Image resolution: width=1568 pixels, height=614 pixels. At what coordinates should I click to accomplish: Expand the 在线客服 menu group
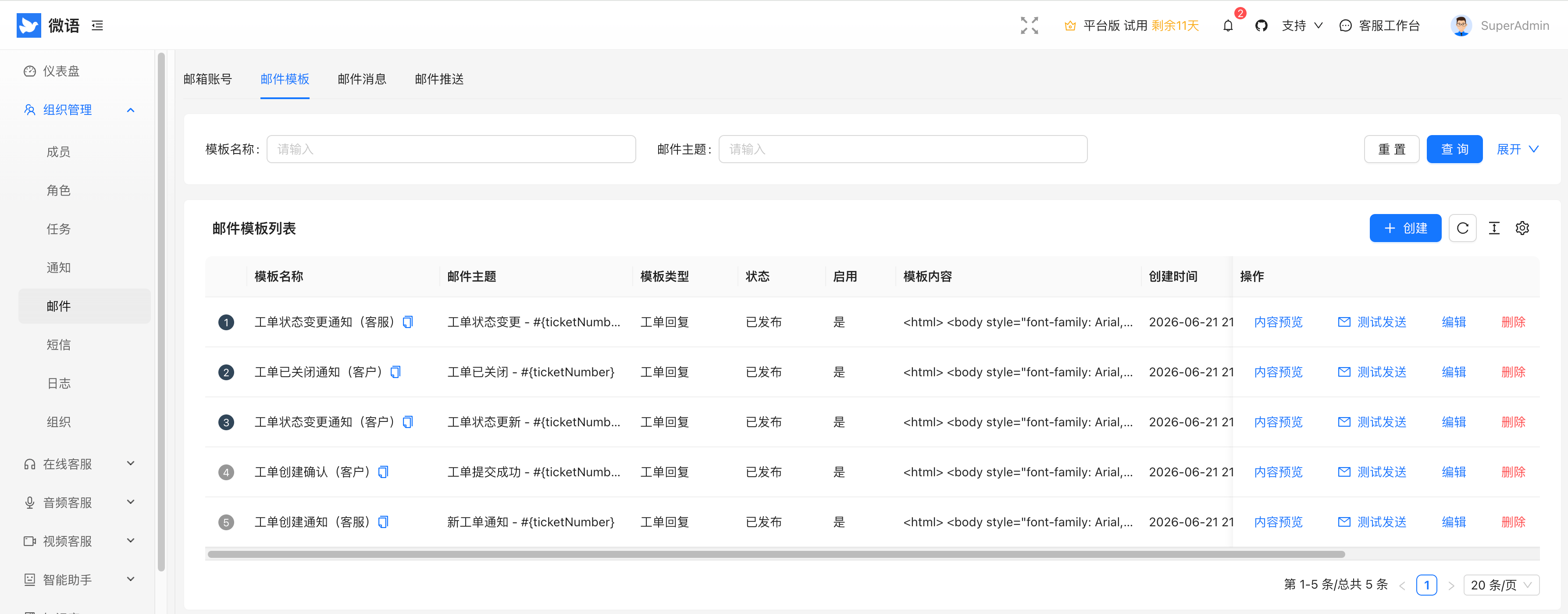pyautogui.click(x=79, y=464)
